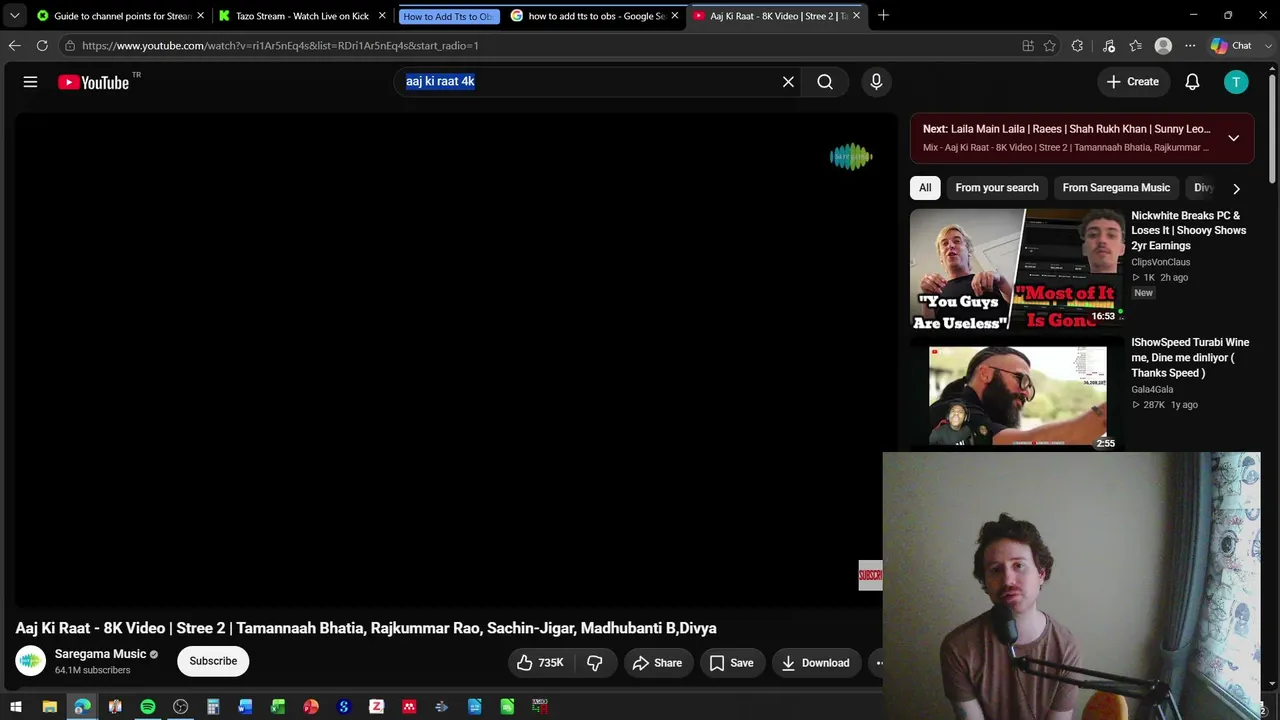Screen dimensions: 1280x720
Task: Open browser extensions puzzle icon
Action: tap(1077, 45)
